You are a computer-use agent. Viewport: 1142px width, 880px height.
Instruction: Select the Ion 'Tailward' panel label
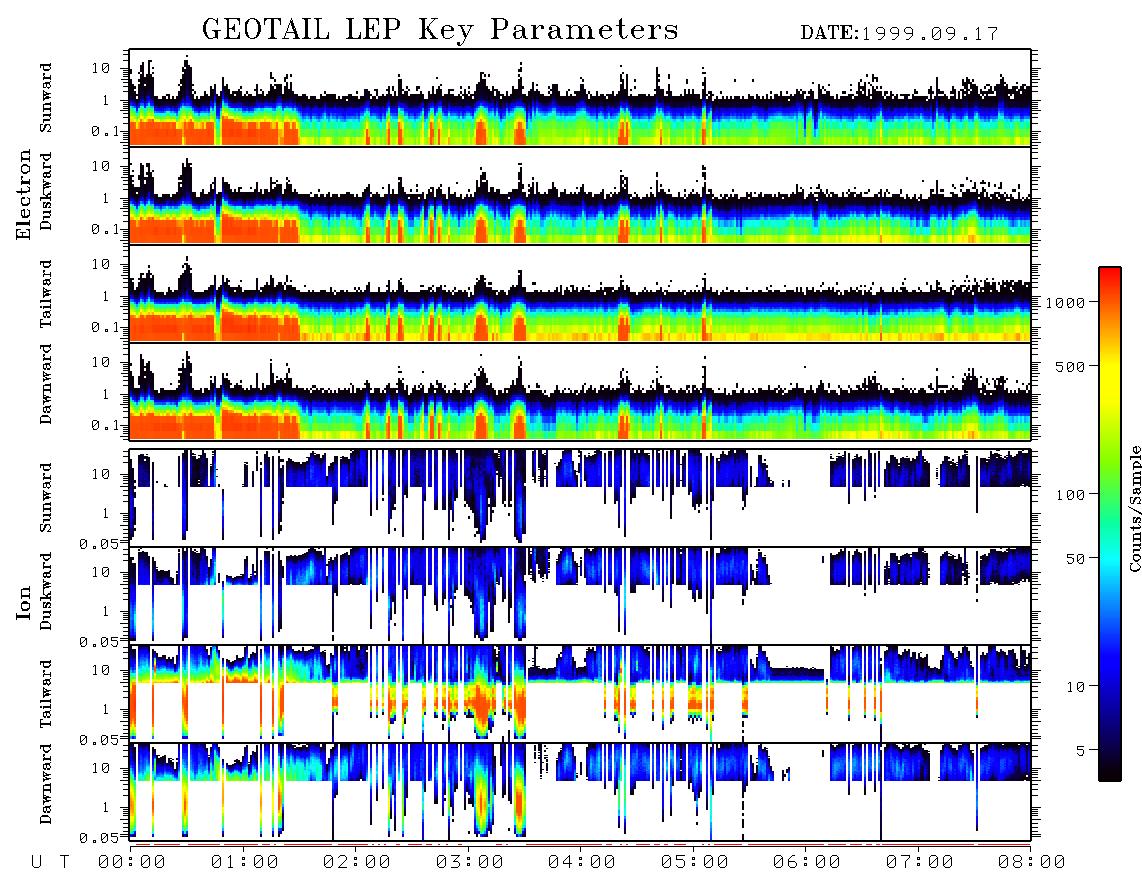tap(46, 694)
